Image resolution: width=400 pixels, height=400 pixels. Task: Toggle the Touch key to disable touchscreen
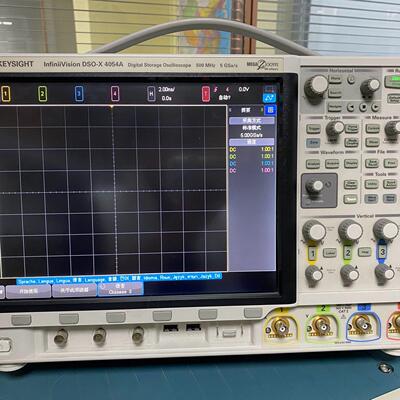350,199
